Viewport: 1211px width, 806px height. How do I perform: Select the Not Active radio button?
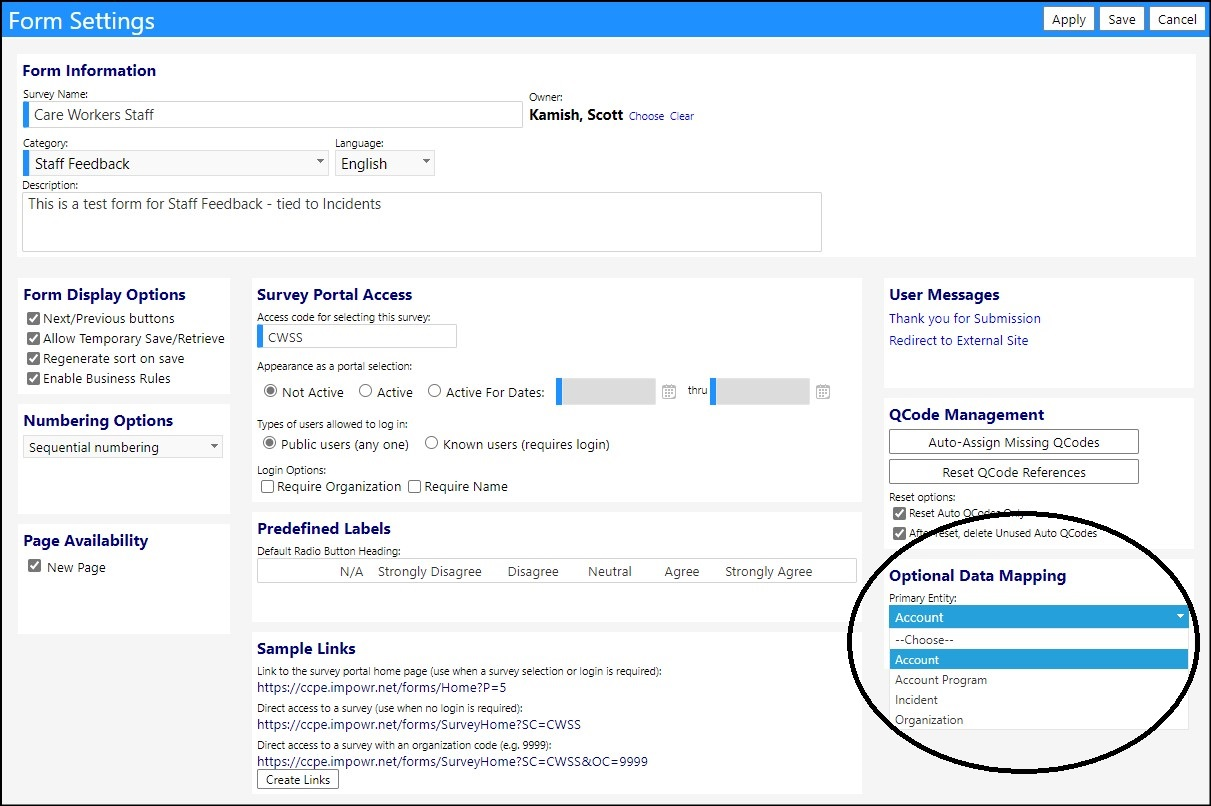coord(270,392)
